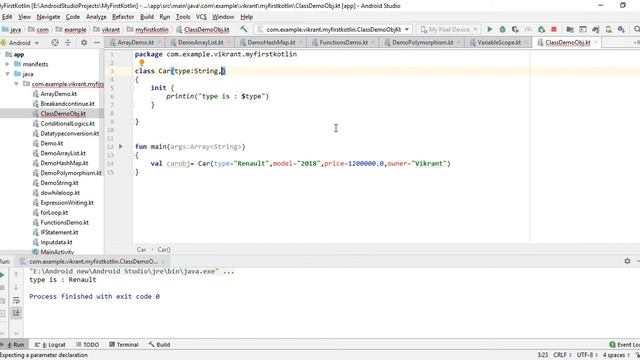
Task: Select dowhileloop.kt file
Action: tap(60, 193)
